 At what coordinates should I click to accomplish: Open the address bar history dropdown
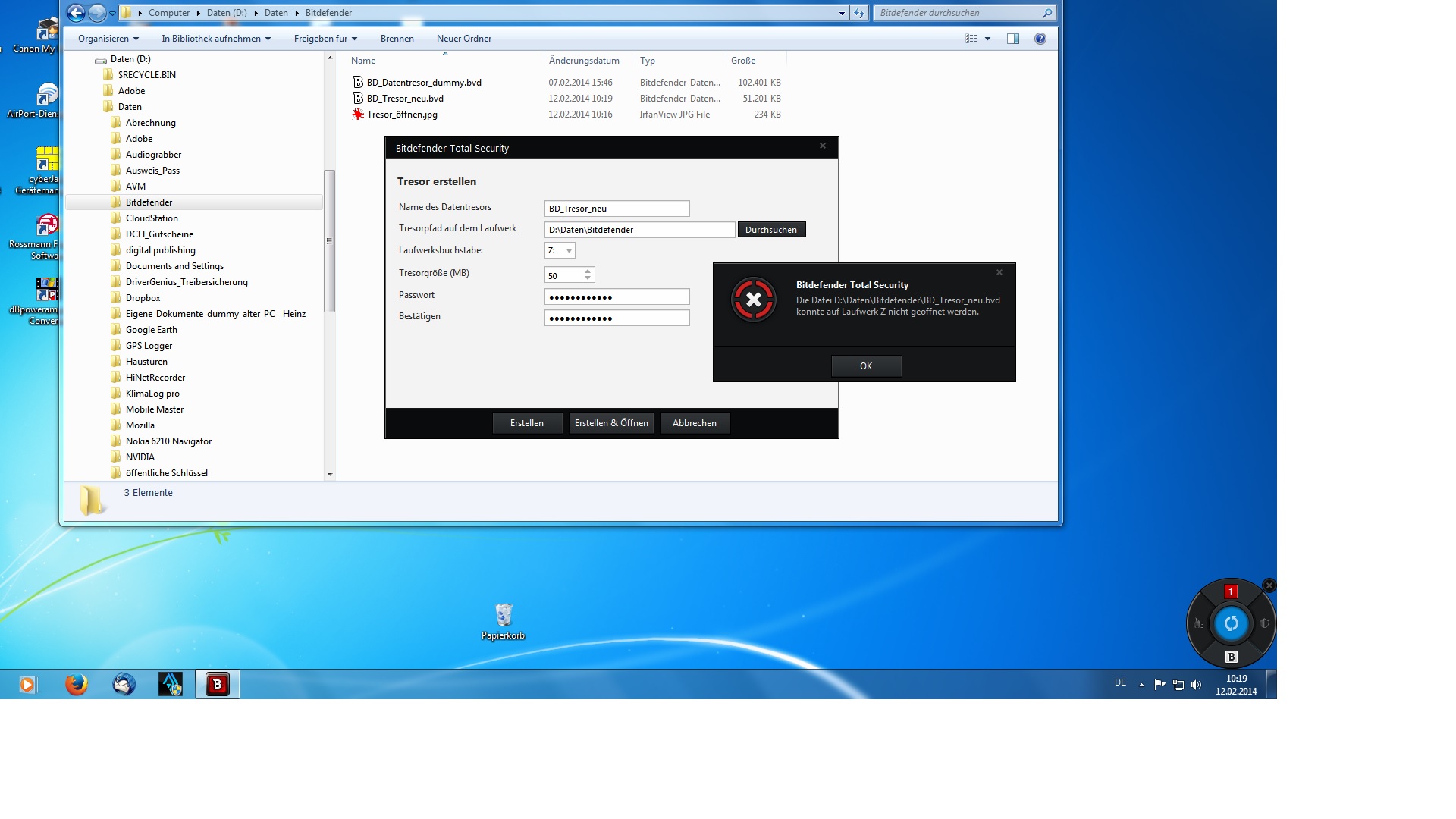(842, 13)
